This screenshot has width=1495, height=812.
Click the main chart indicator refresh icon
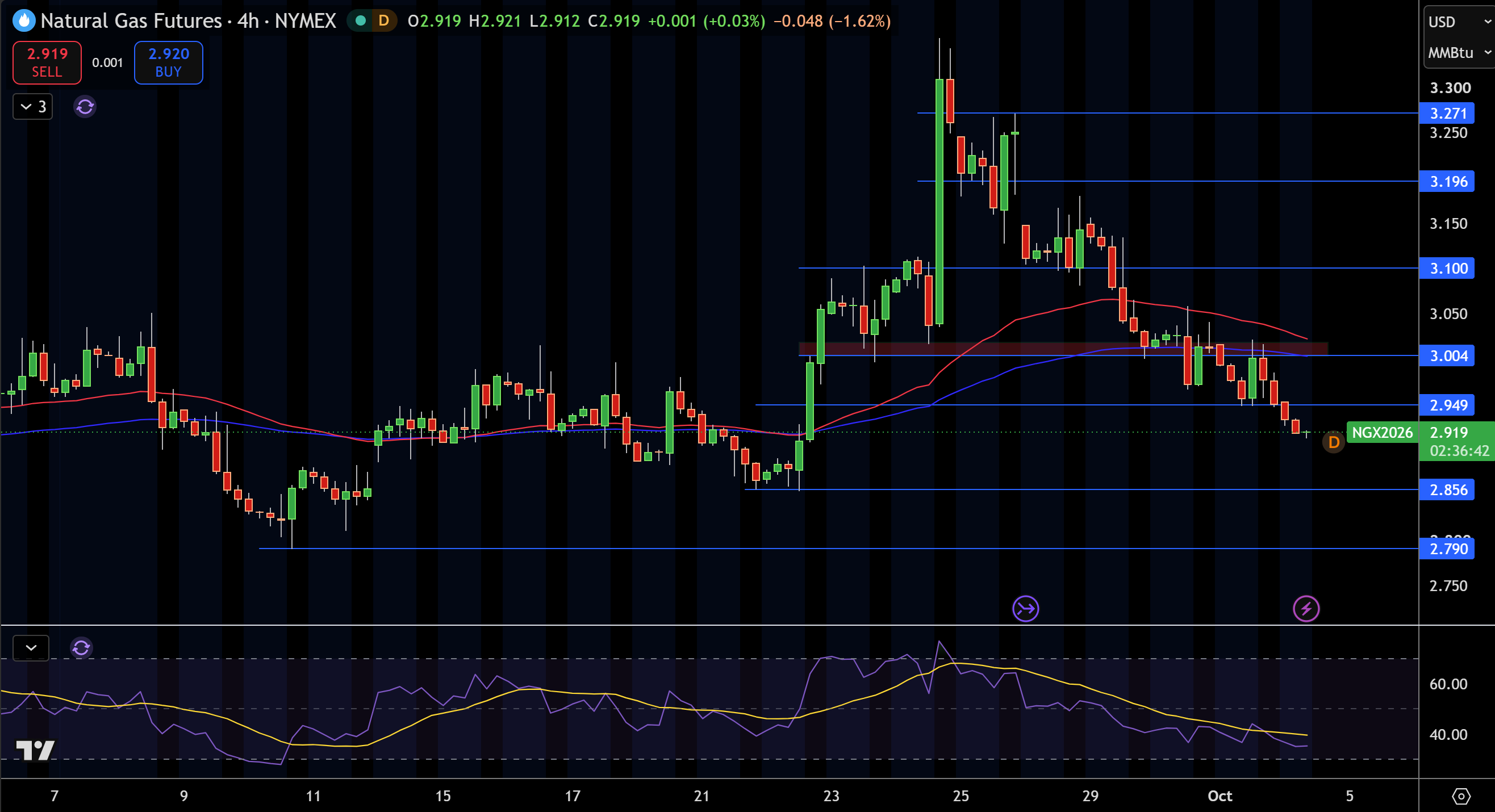pos(85,107)
